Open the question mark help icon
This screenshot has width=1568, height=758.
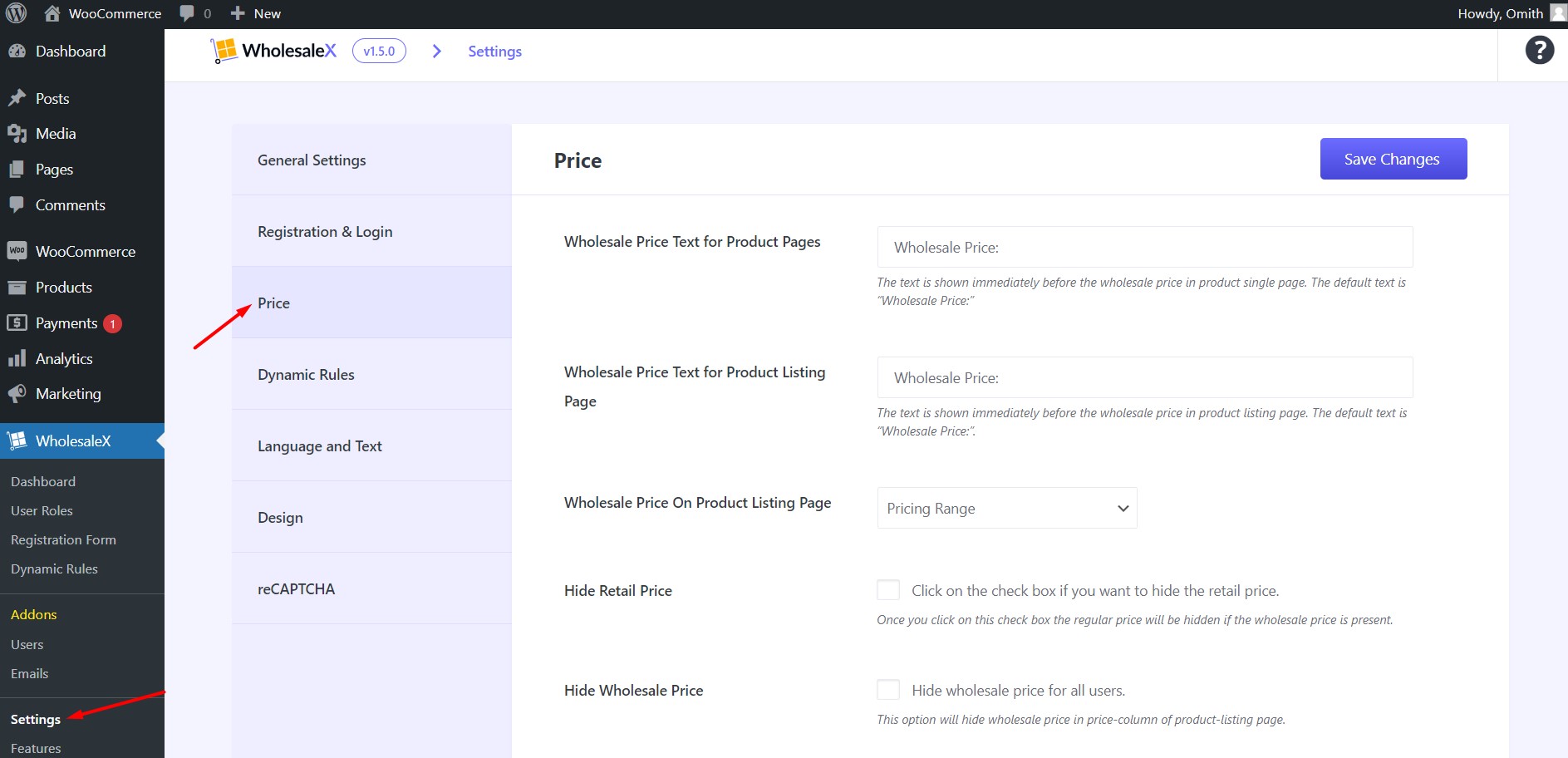pyautogui.click(x=1540, y=51)
